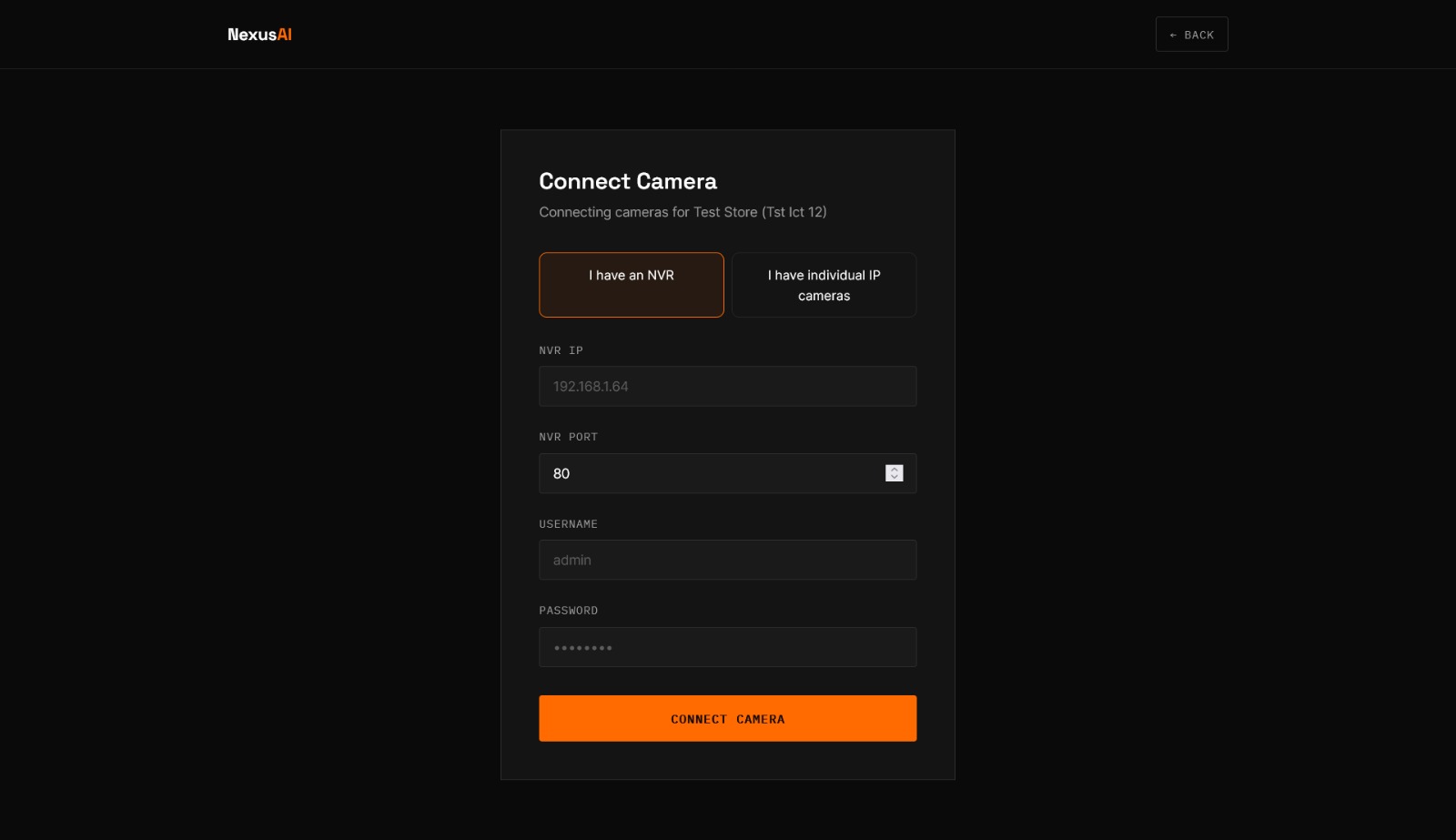Click the 'Connect Camera' page heading
The image size is (1456, 840).
pyautogui.click(x=628, y=181)
